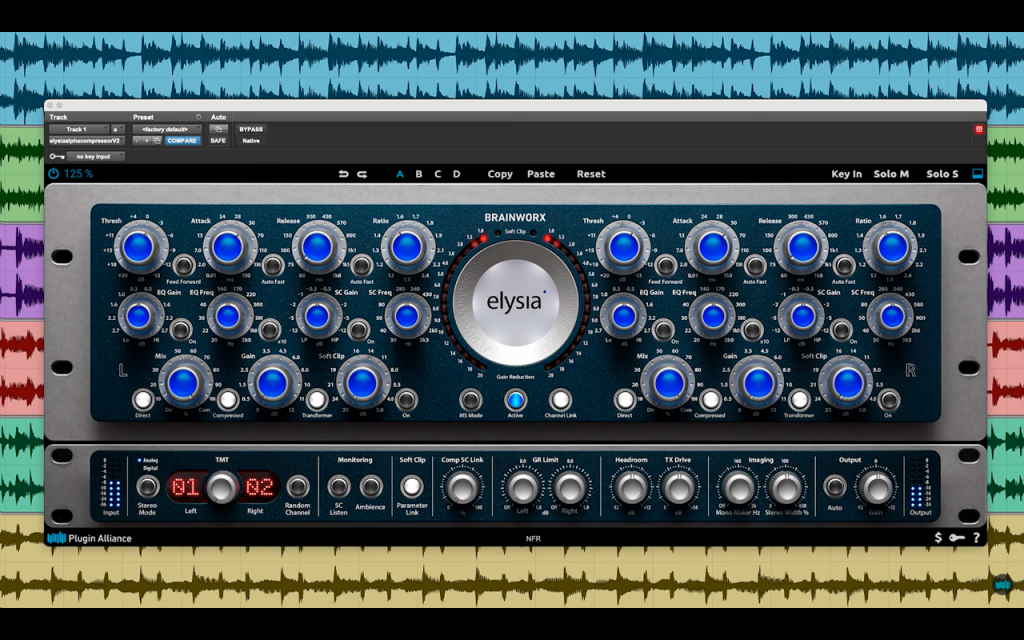Select preset slot C
The image size is (1024, 640).
pos(438,174)
